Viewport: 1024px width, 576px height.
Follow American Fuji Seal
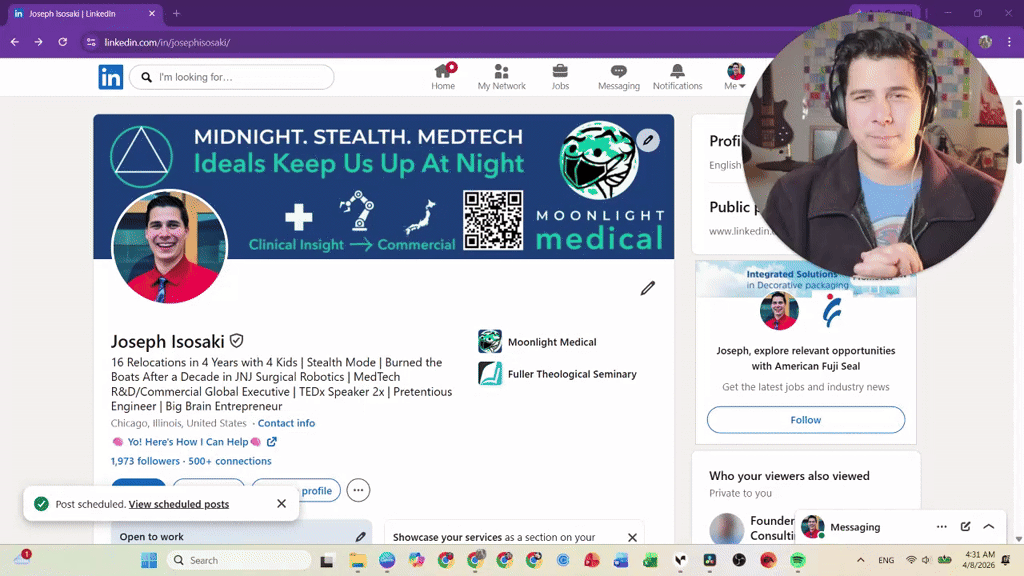[805, 420]
